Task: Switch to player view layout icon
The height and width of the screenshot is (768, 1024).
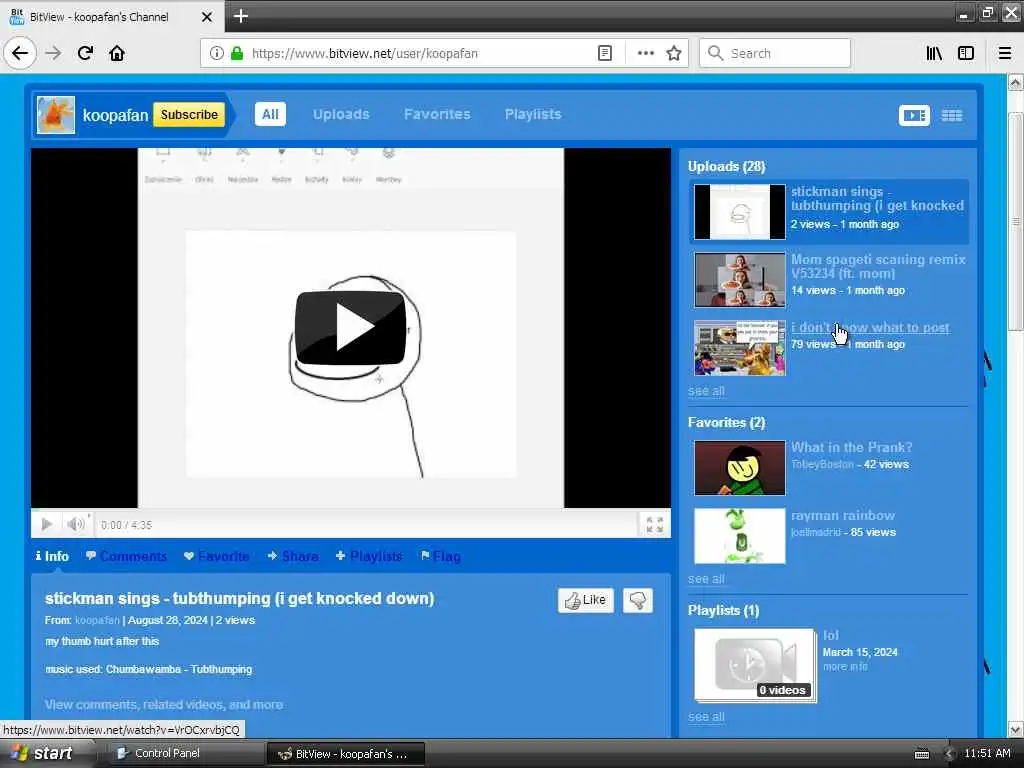Action: (914, 116)
